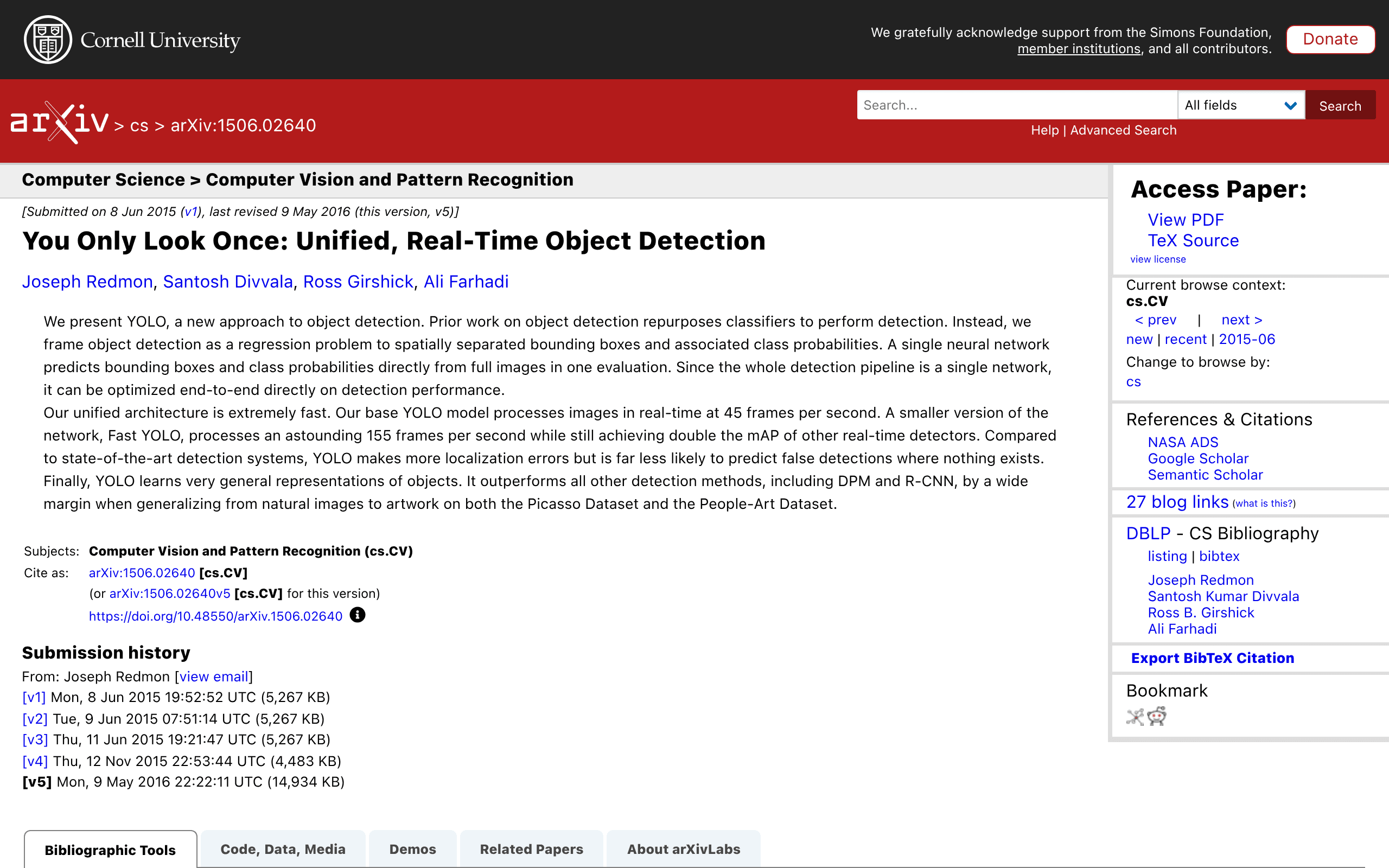Open Google Scholar citations

pyautogui.click(x=1198, y=459)
